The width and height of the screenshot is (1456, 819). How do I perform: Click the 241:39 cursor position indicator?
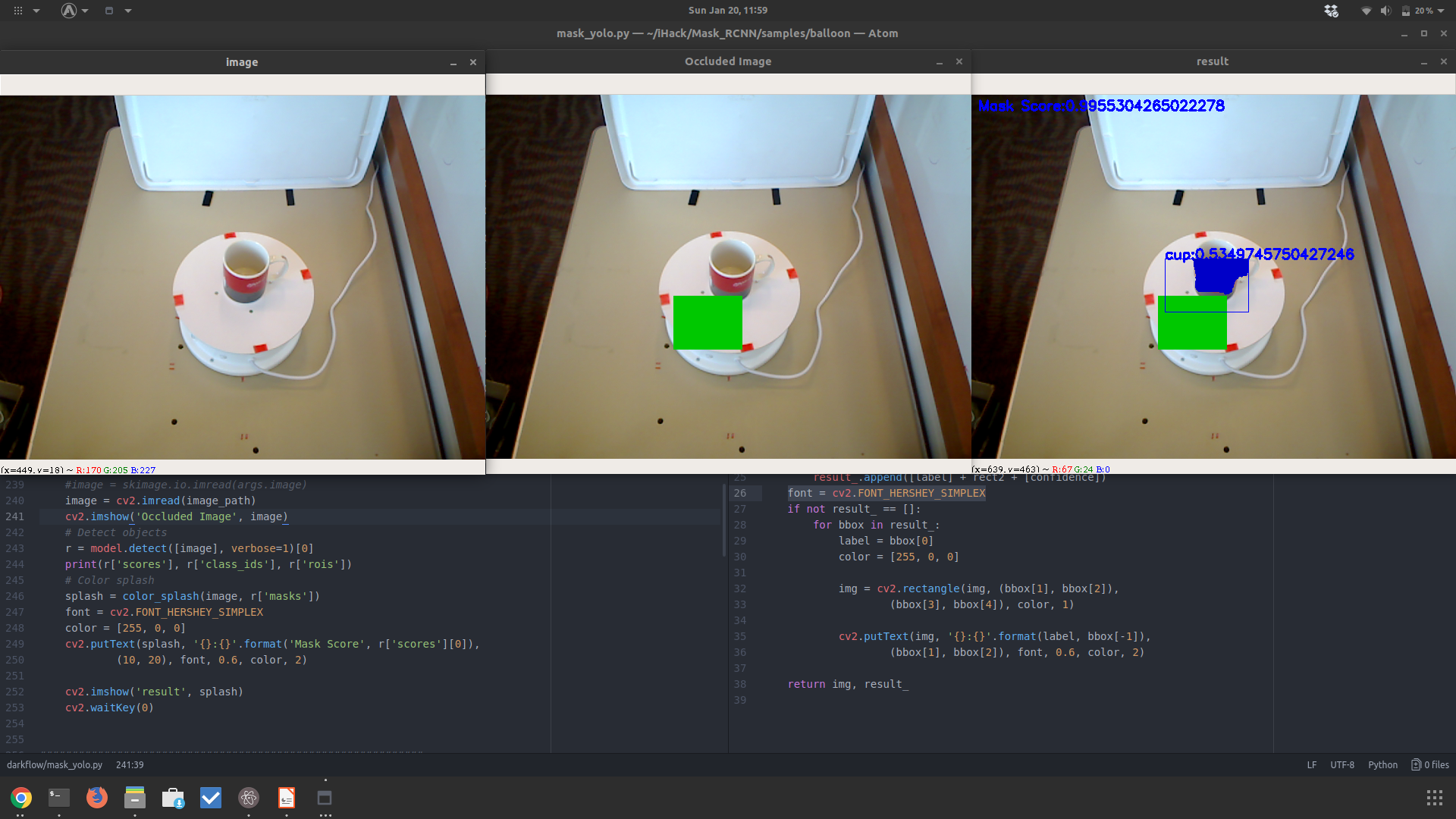[x=130, y=765]
